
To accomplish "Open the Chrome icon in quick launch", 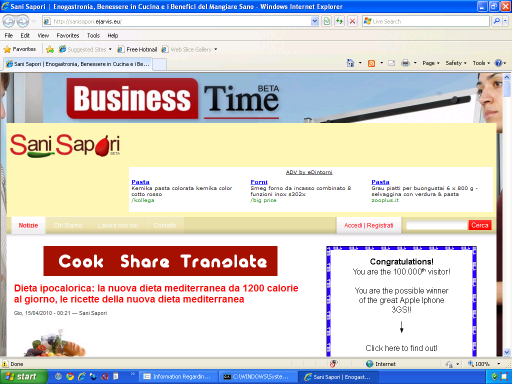I will [70, 377].
